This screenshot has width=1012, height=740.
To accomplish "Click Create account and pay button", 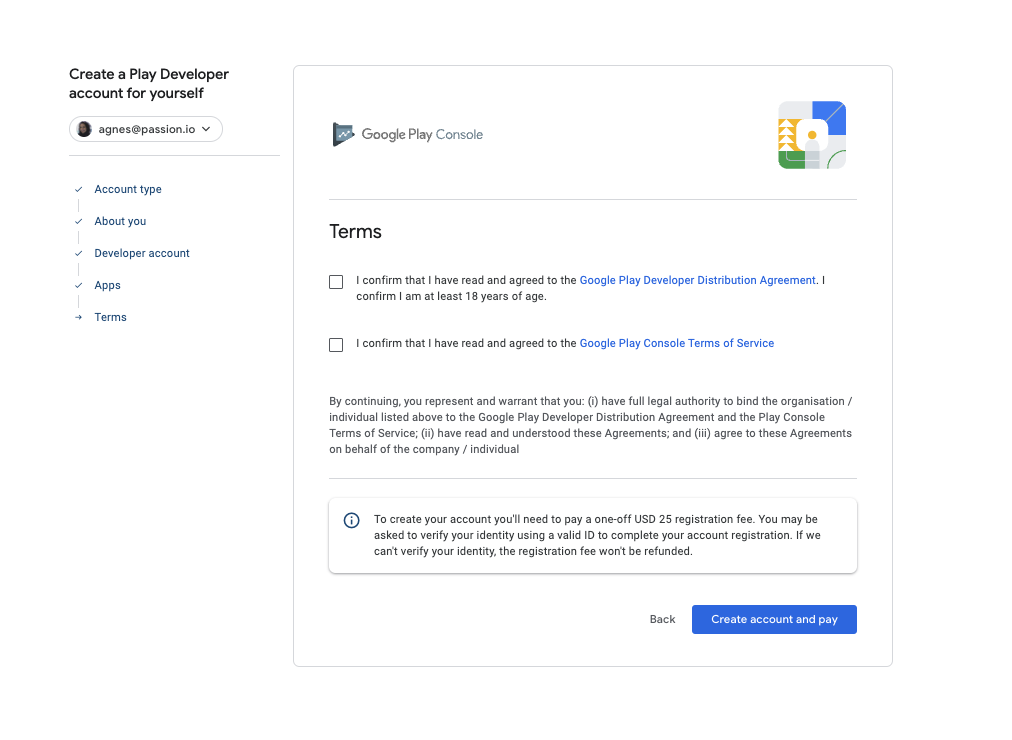I will pos(774,619).
